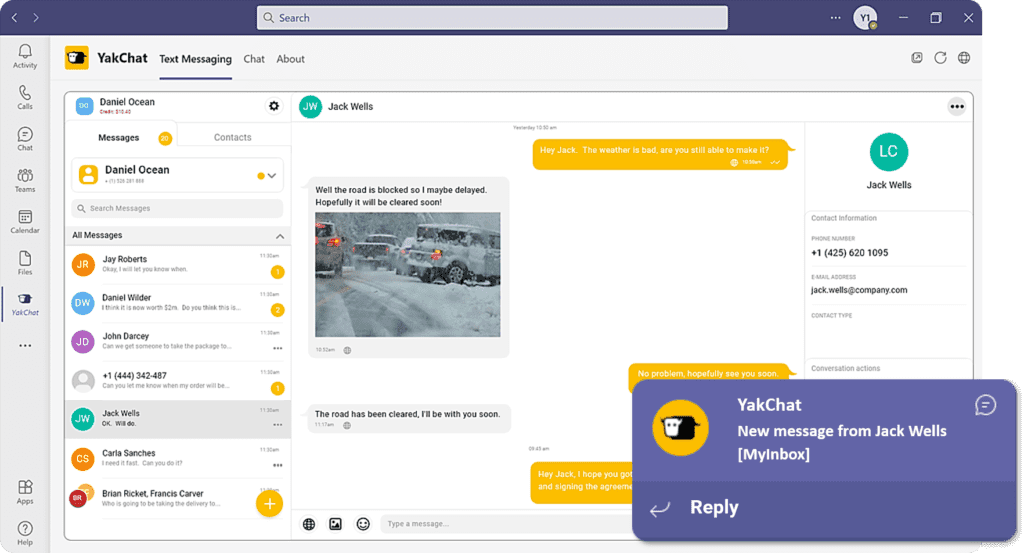The width and height of the screenshot is (1024, 553).
Task: Open the About tab
Action: 291,59
